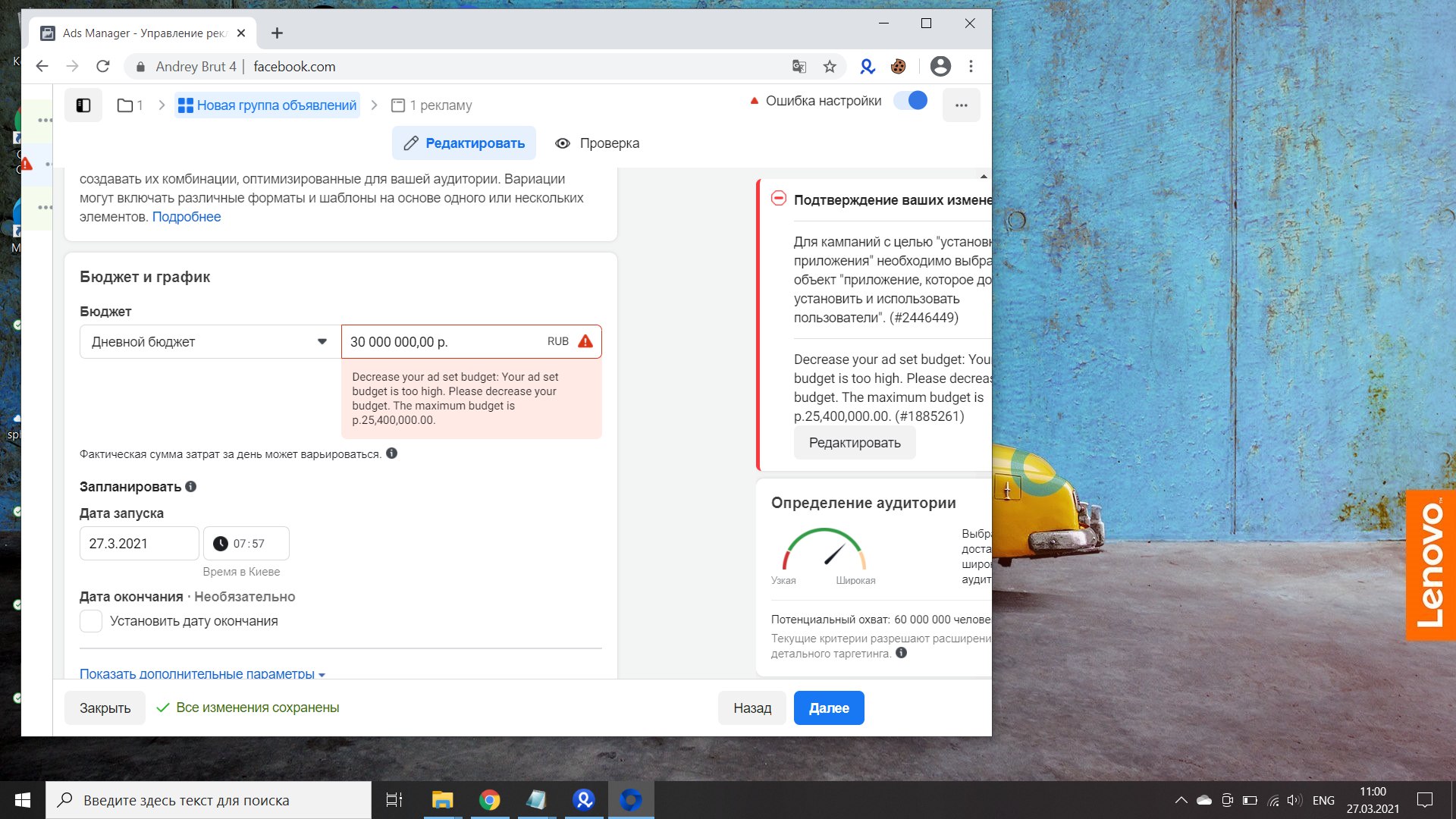This screenshot has height=819, width=1456.
Task: Show info about detailed targeting expansion
Action: click(902, 653)
